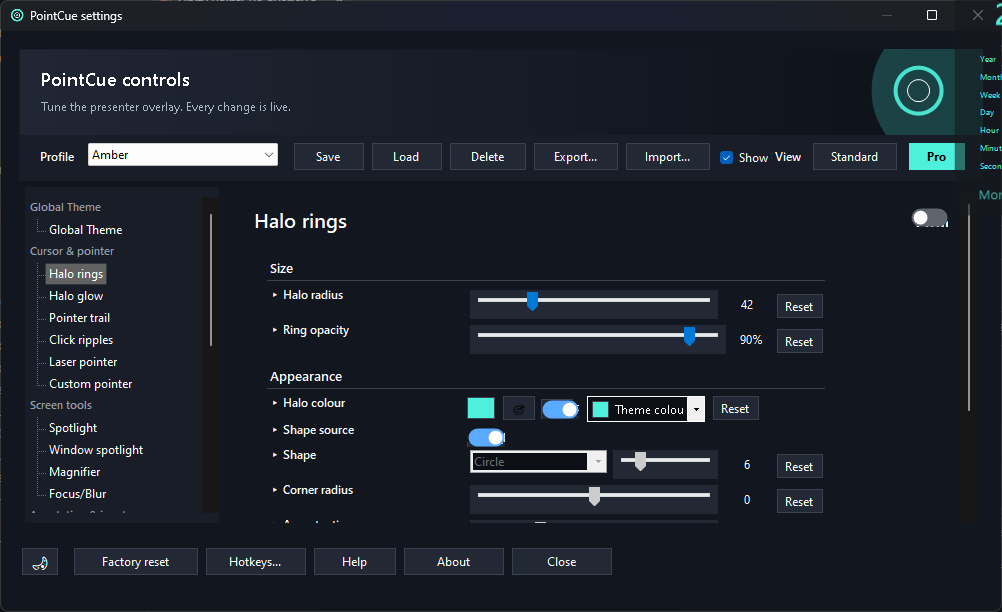Screen dimensions: 1002x612
Task: Click the Global Theme group header
Action: tap(65, 207)
